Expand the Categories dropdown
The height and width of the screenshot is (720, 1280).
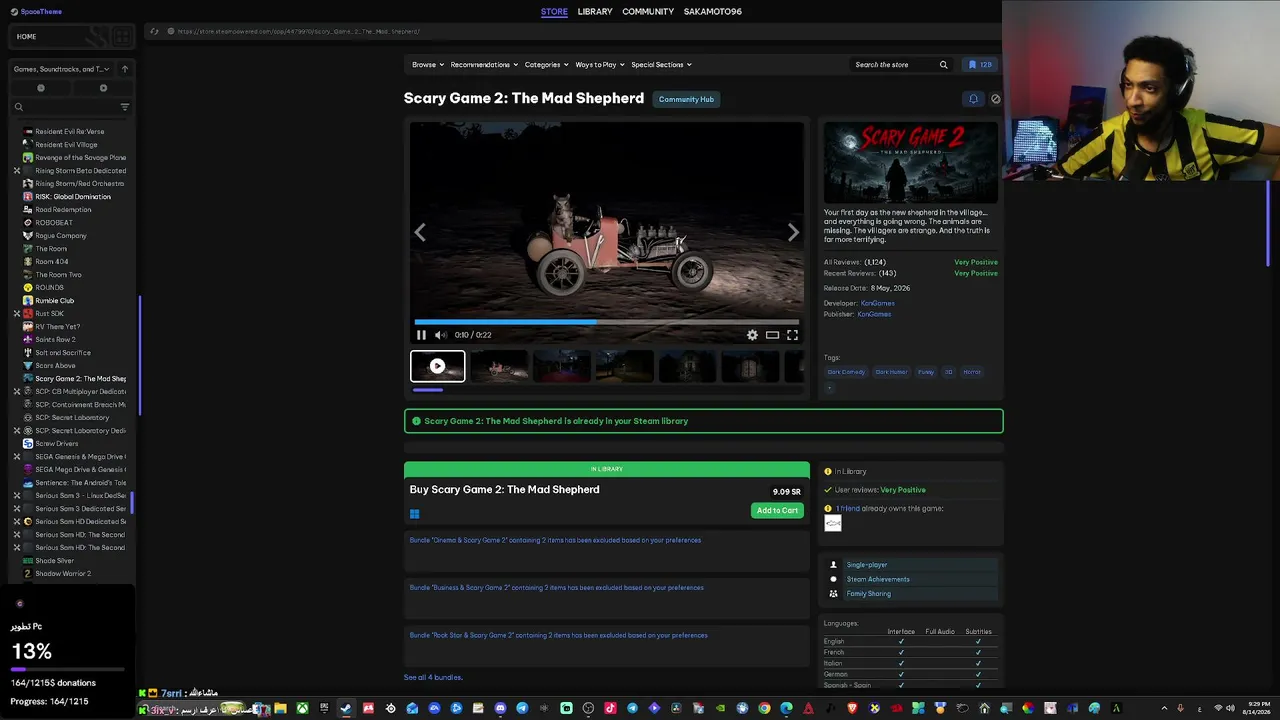click(547, 65)
